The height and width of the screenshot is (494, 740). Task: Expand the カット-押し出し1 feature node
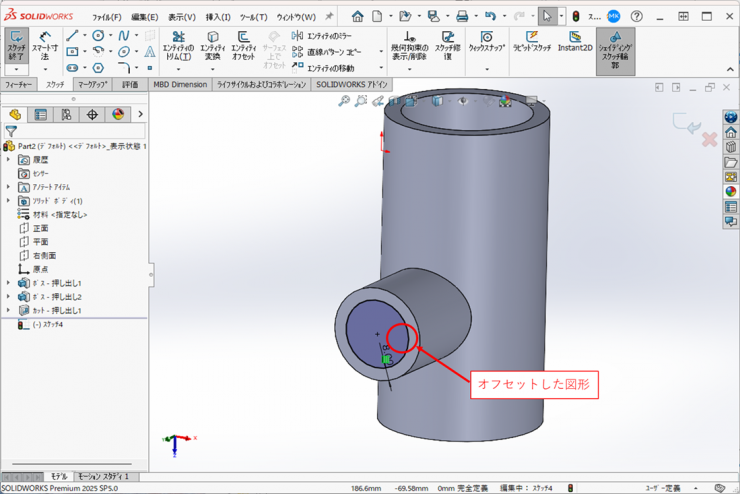9,310
